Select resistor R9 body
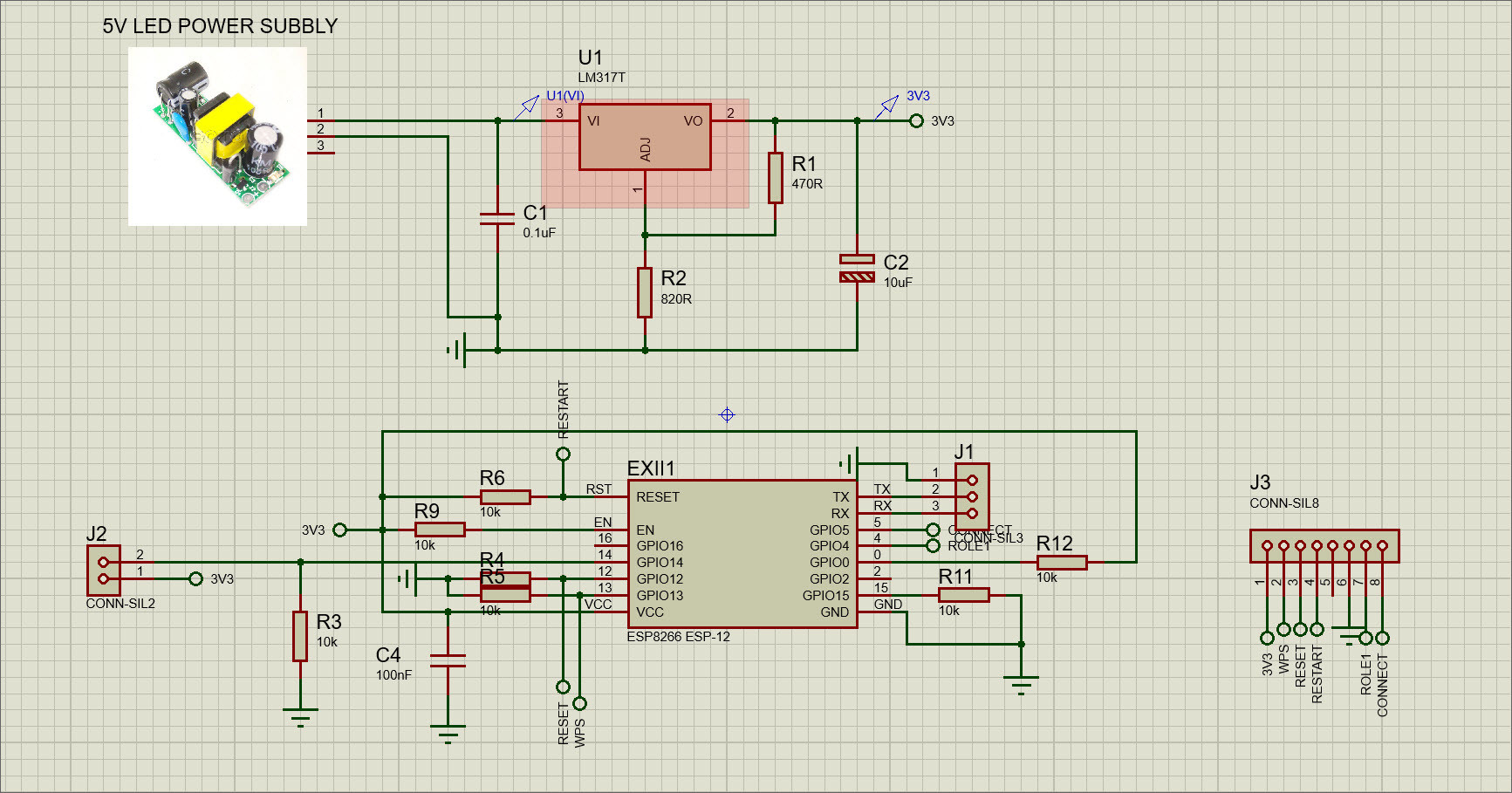 click(x=440, y=530)
